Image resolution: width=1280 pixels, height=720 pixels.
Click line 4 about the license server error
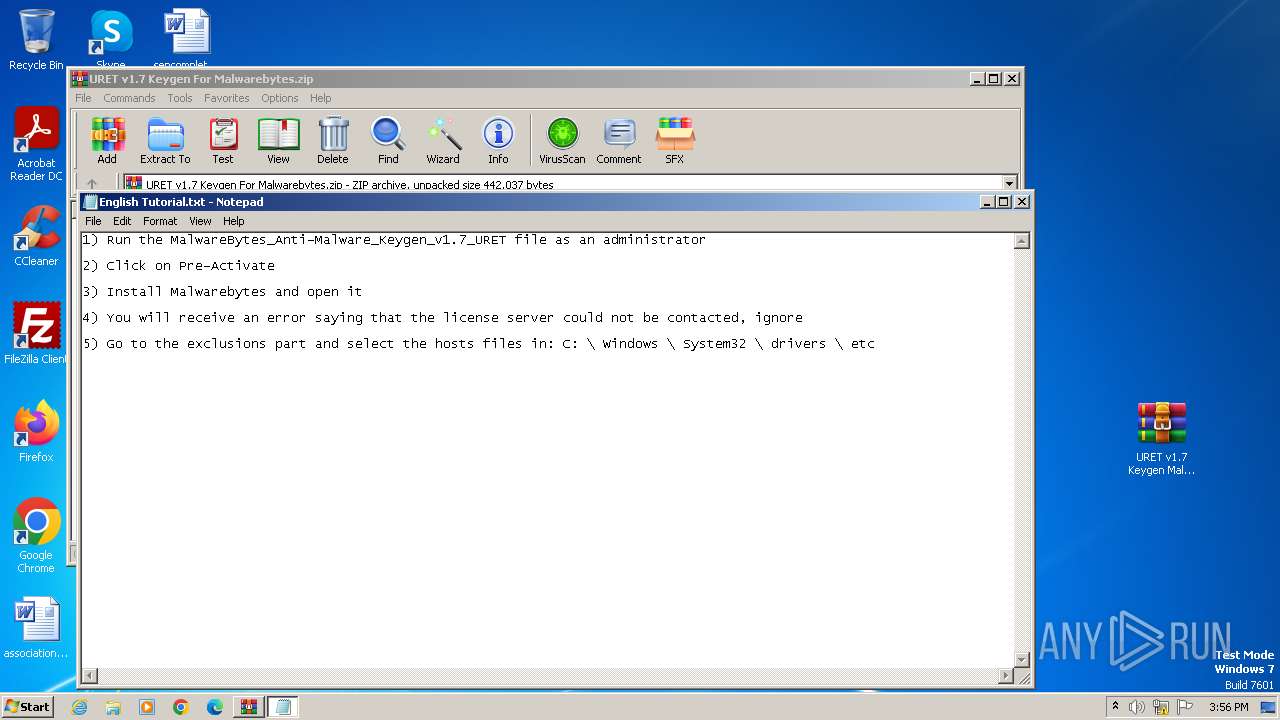[442, 318]
